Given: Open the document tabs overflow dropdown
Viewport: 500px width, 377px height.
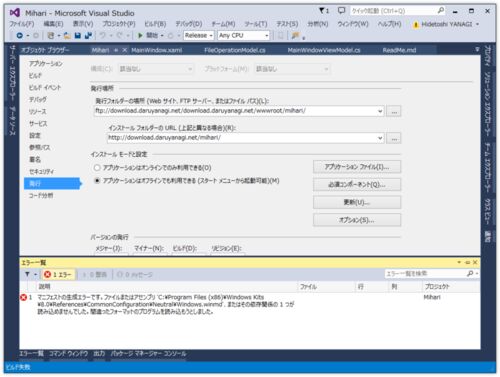Looking at the screenshot, I should [x=477, y=49].
